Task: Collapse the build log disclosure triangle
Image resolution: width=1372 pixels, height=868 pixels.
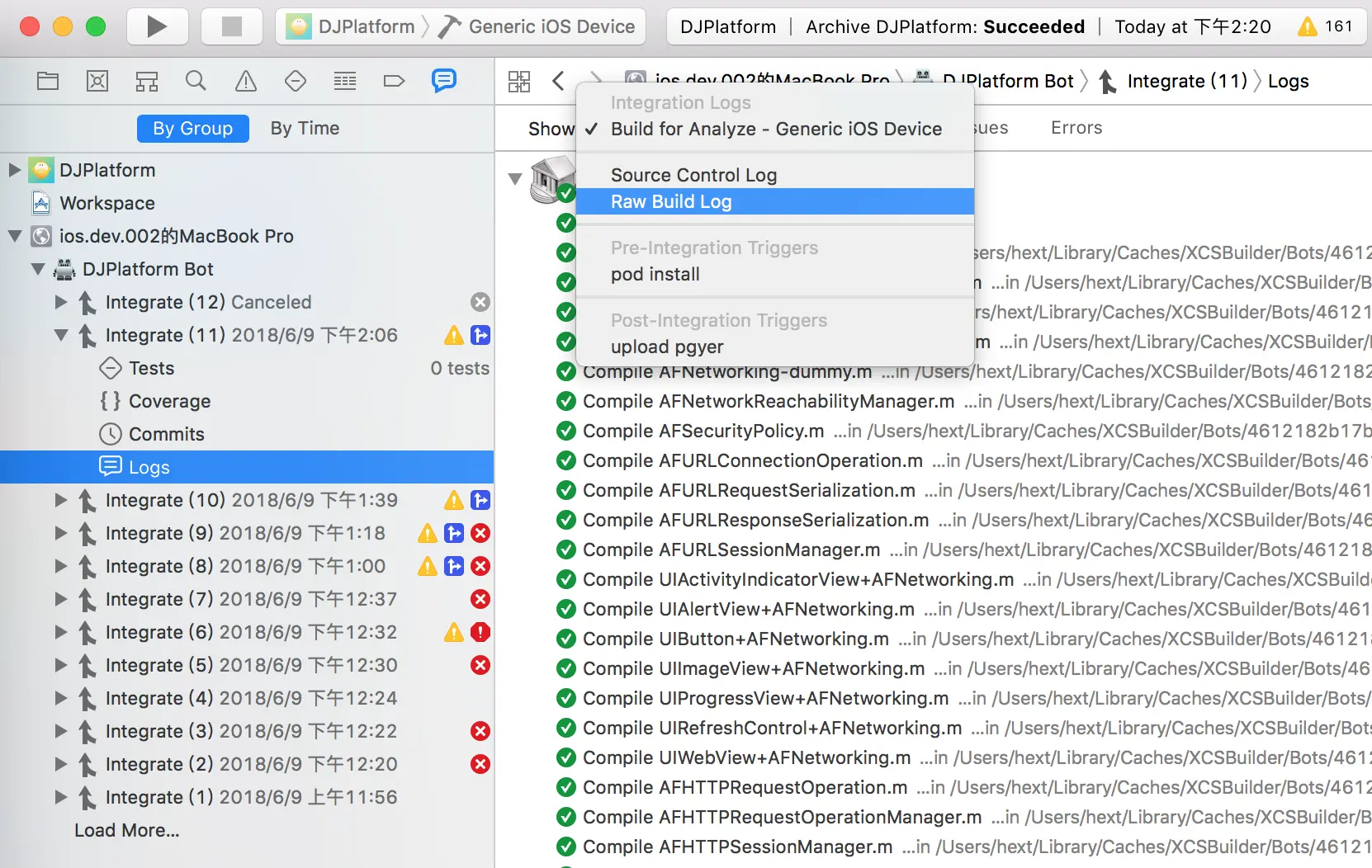Action: (515, 178)
